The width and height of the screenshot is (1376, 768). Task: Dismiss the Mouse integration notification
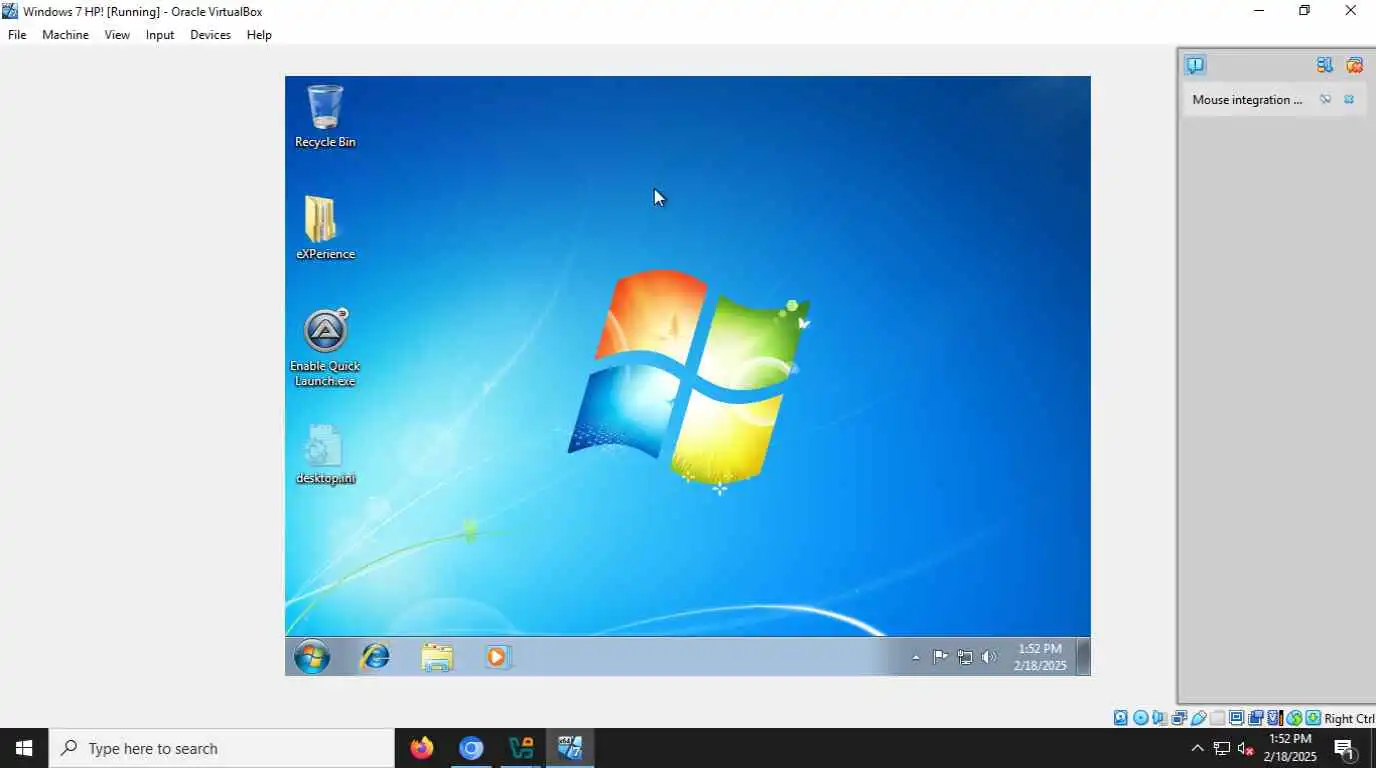tap(1349, 100)
